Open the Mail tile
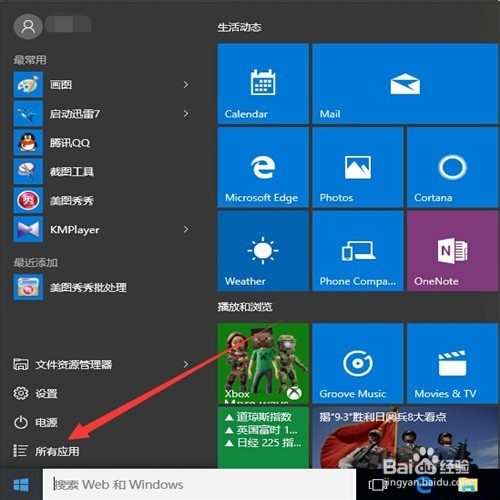Image resolution: width=500 pixels, height=500 pixels. click(x=405, y=84)
